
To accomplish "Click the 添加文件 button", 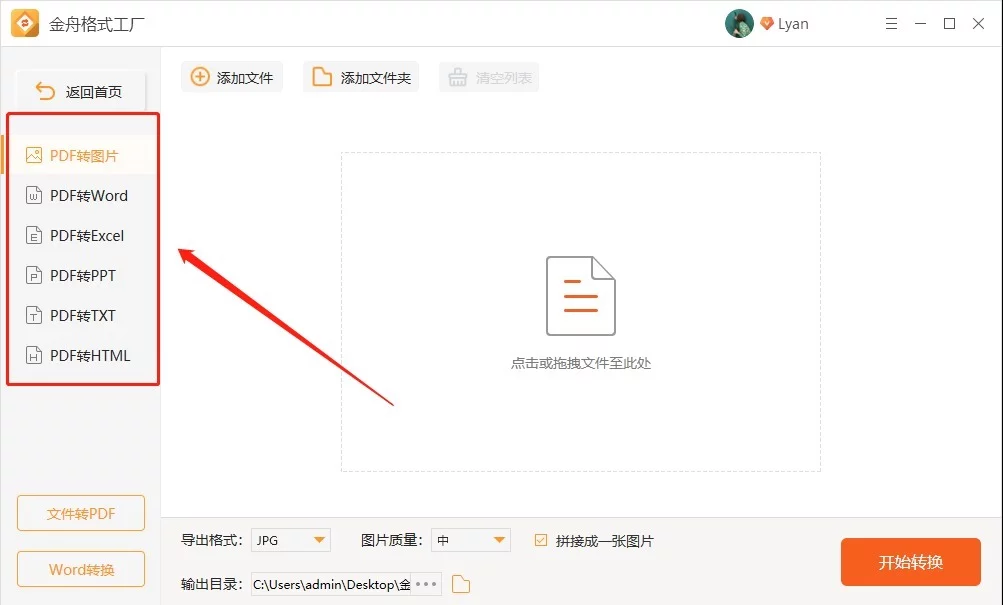I will click(232, 77).
